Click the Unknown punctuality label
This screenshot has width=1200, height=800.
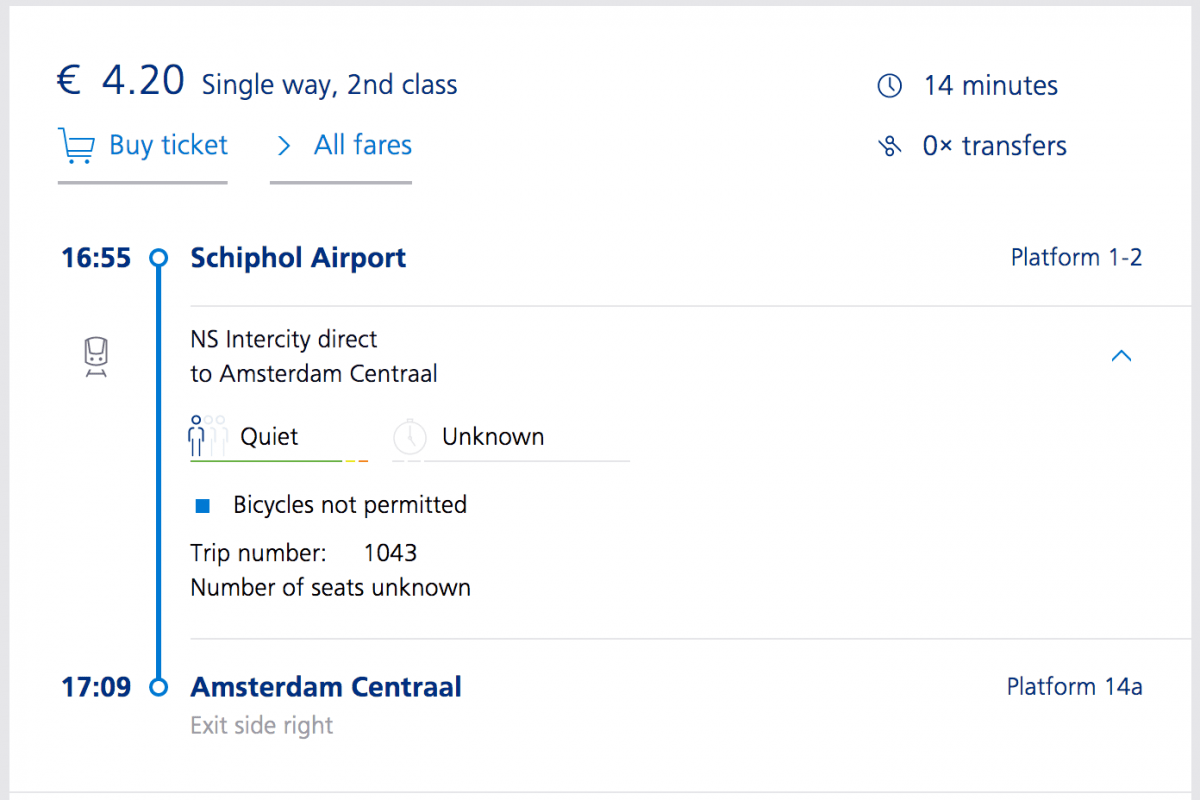tap(493, 437)
